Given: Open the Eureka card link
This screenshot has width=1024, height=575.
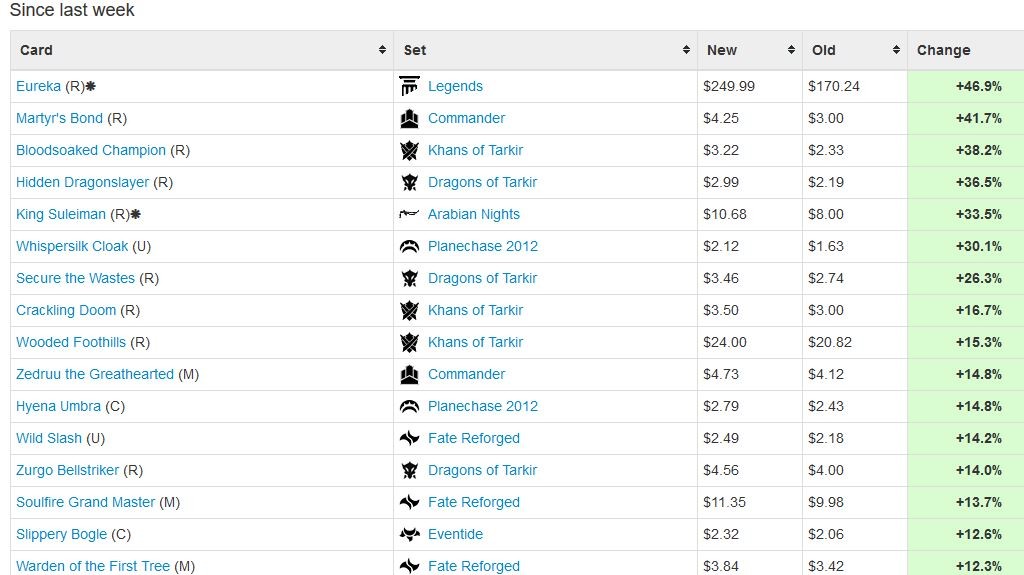Looking at the screenshot, I should pyautogui.click(x=39, y=86).
